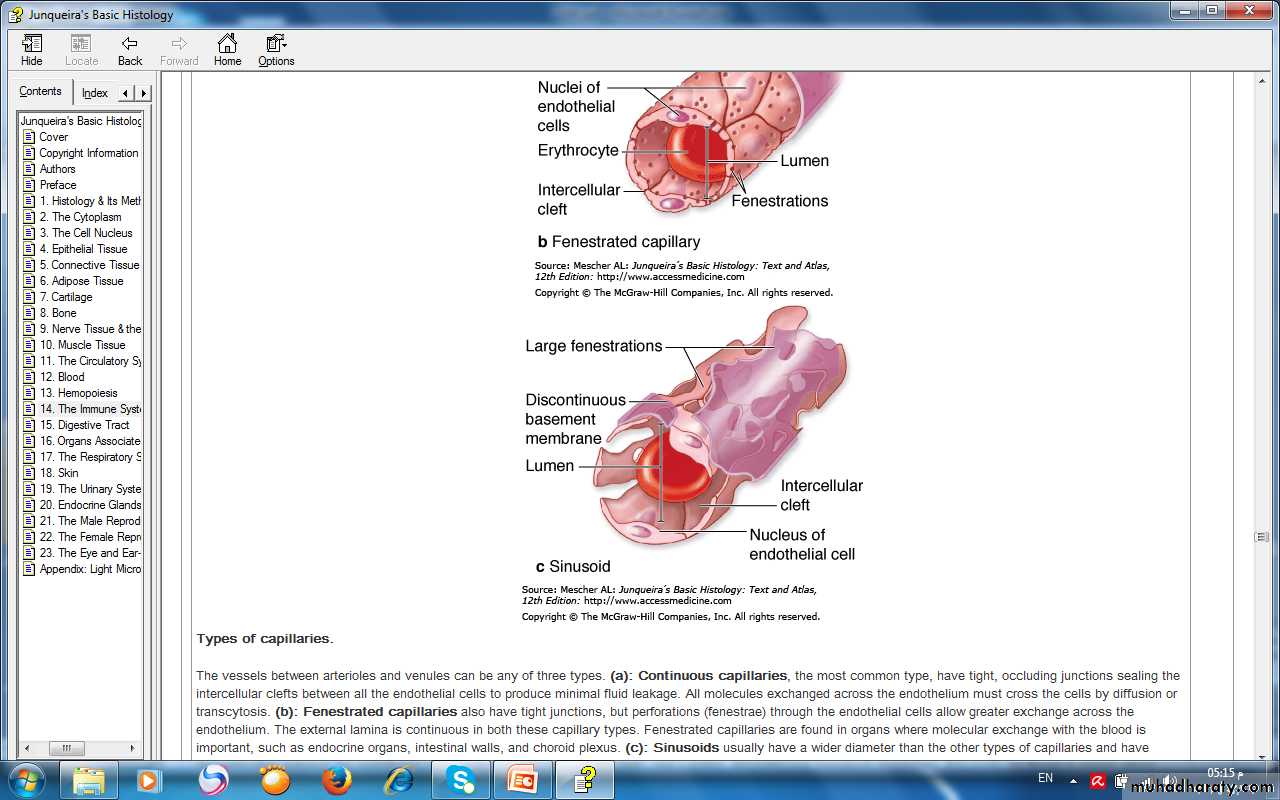The width and height of the screenshot is (1280, 800).
Task: Open Appendix: Light Microscopy entry
Action: [91, 569]
